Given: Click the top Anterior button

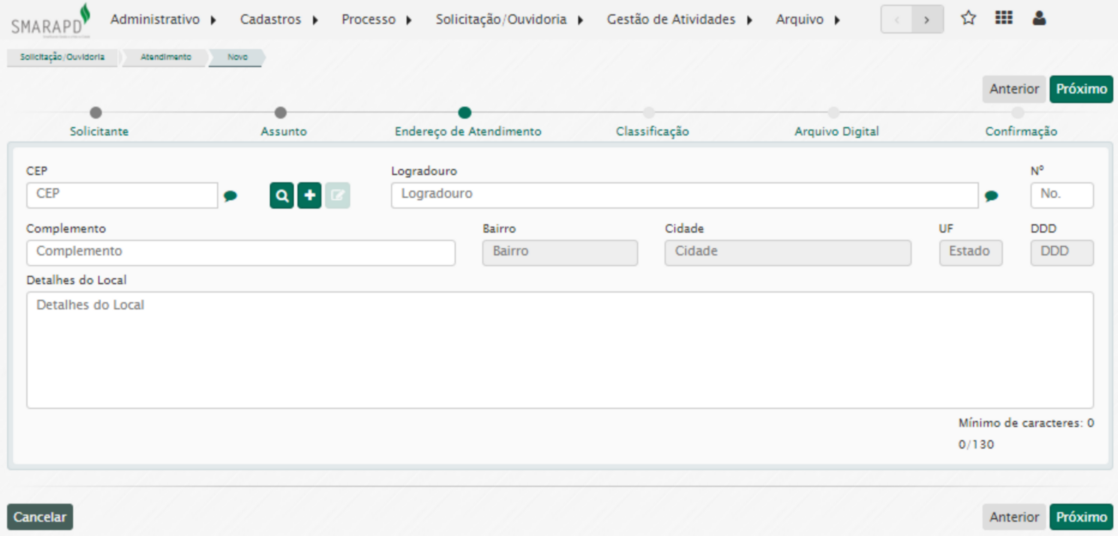Looking at the screenshot, I should point(1014,89).
